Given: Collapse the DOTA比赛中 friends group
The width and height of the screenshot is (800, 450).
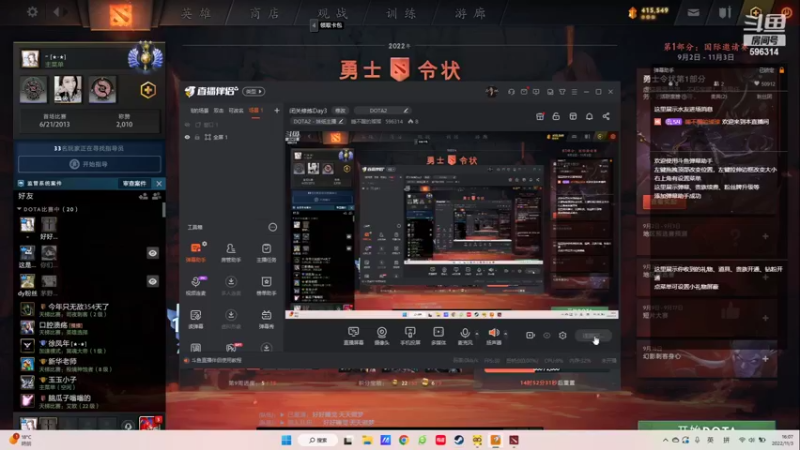Looking at the screenshot, I should click(x=47, y=209).
